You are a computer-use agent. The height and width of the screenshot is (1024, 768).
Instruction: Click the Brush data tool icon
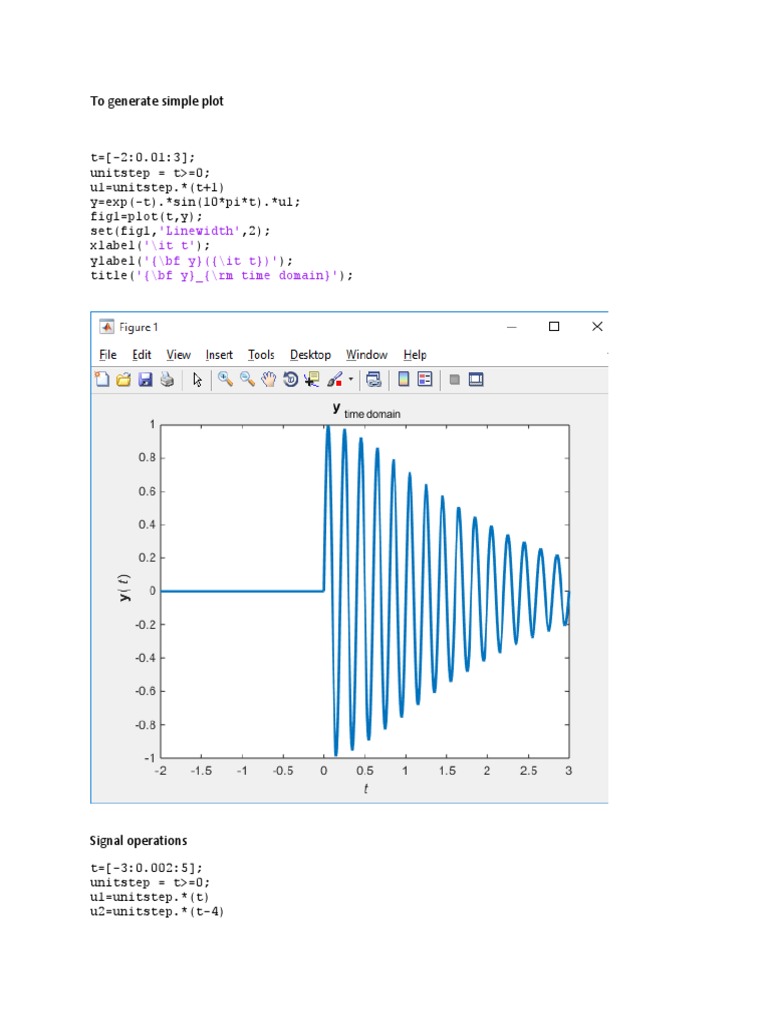(x=335, y=379)
